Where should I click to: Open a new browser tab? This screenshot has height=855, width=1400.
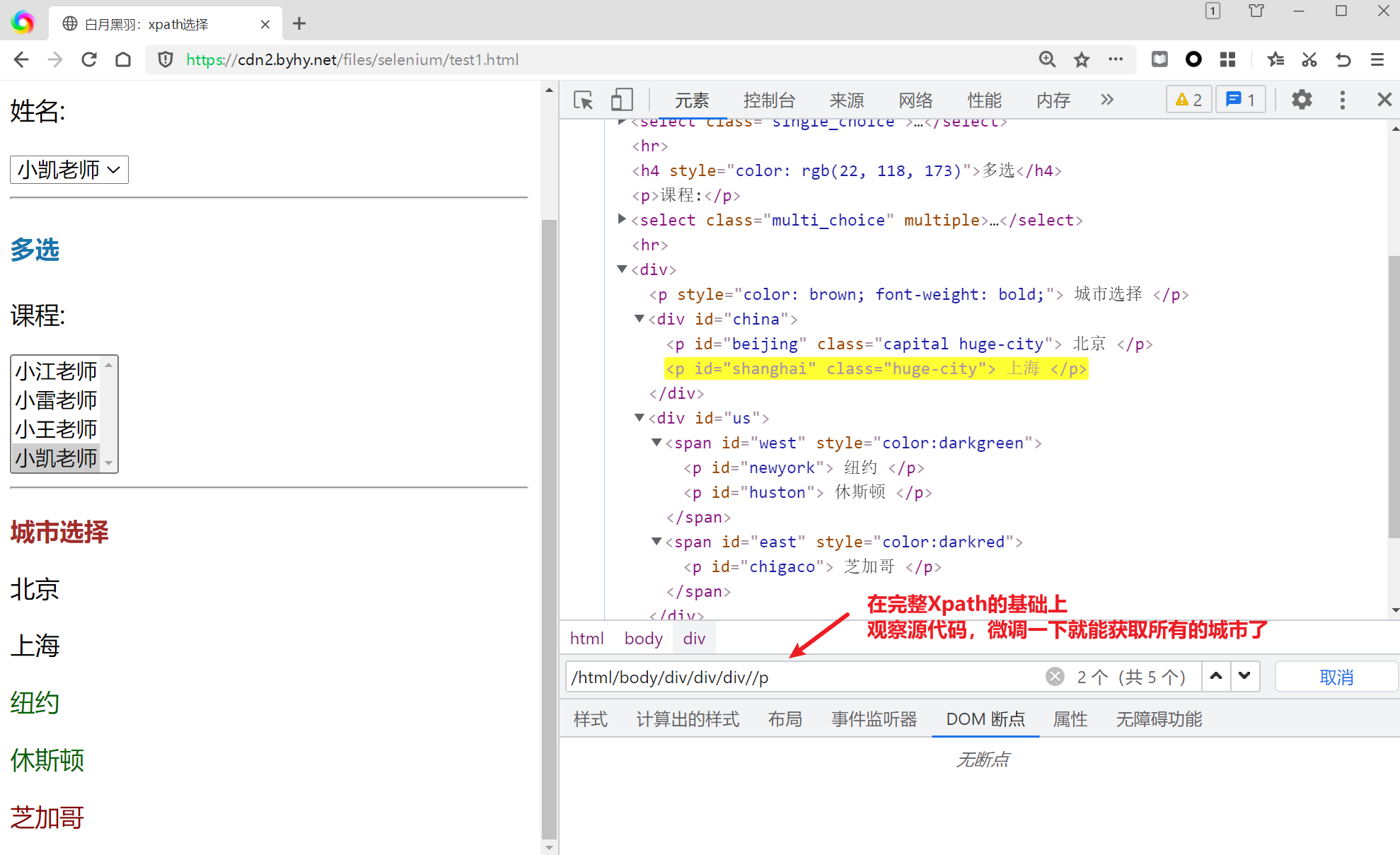299,24
